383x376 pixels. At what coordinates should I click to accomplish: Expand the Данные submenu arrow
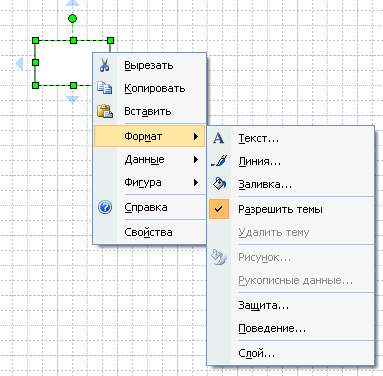(196, 159)
